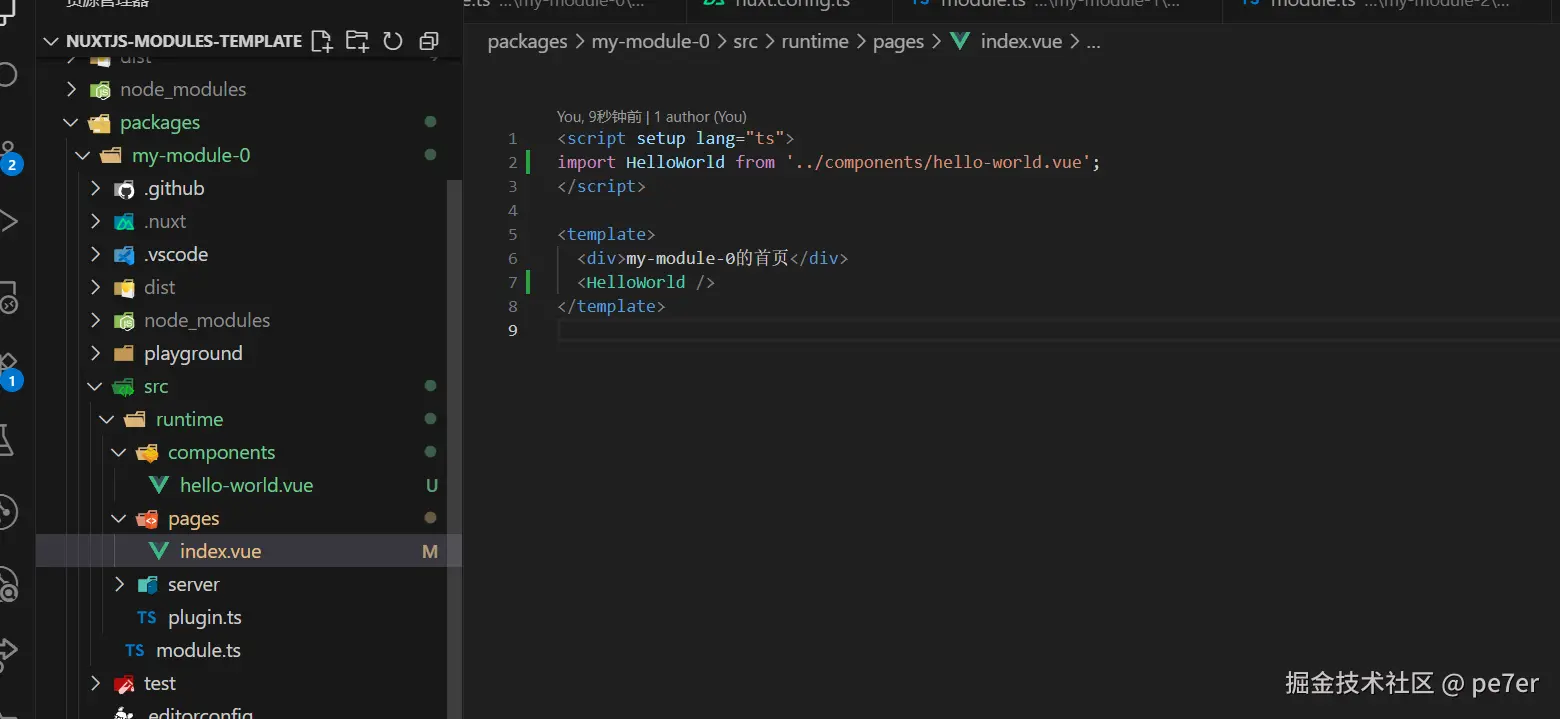Click the pages breadcrumb segment
Image resolution: width=1560 pixels, height=719 pixels.
coord(898,42)
